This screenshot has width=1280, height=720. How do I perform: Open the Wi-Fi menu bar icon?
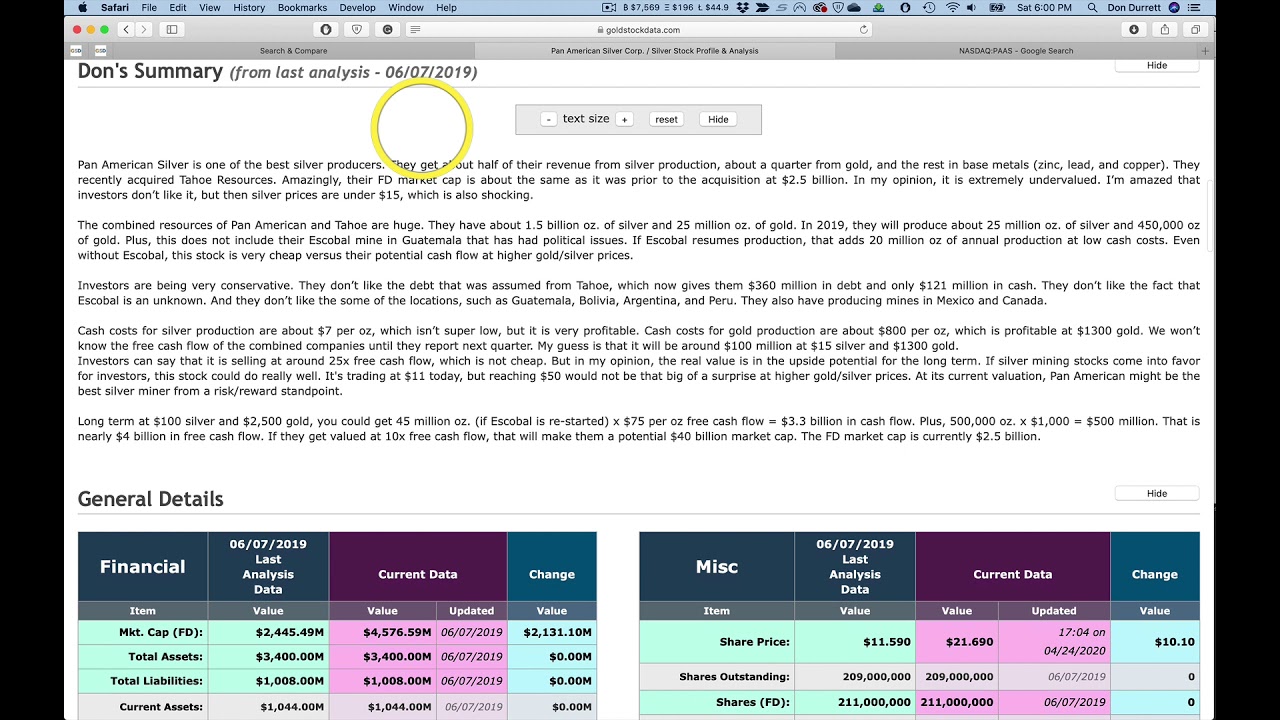(x=952, y=7)
